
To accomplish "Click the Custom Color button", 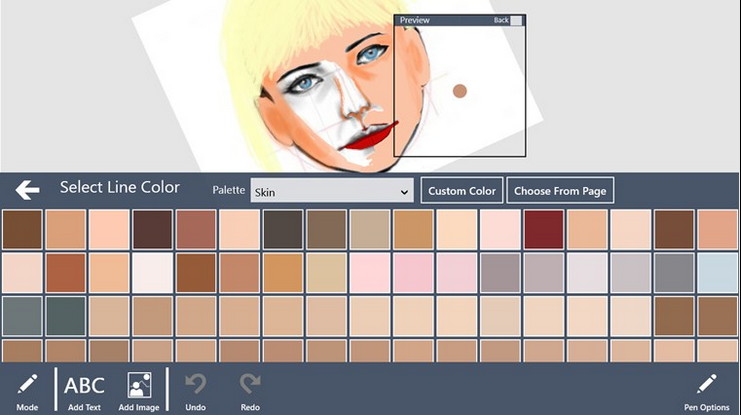I will [462, 190].
